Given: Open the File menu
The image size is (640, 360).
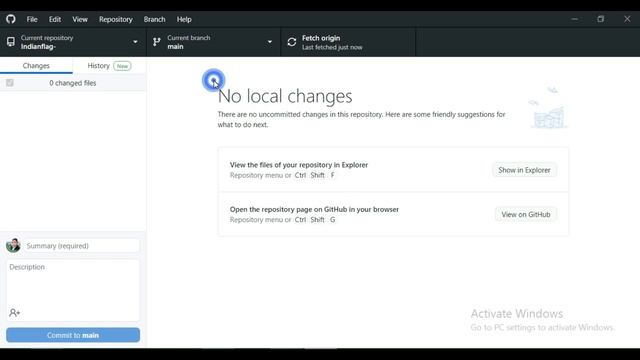Looking at the screenshot, I should 32,19.
